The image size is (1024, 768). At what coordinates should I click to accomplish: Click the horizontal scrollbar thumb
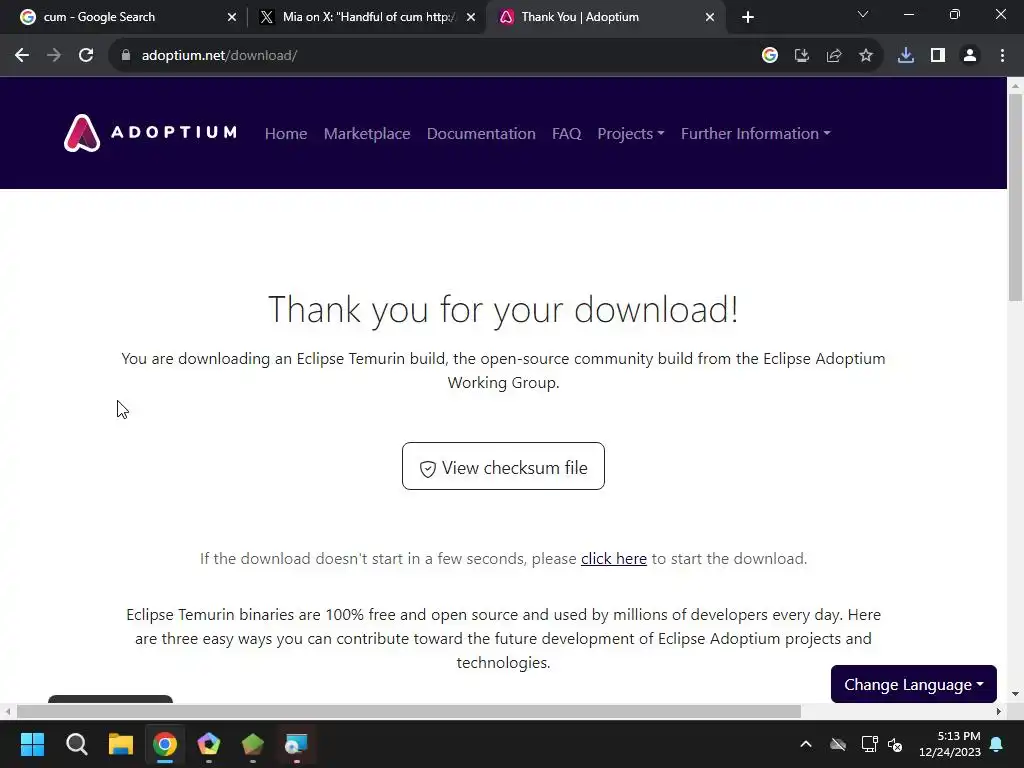[x=409, y=712]
